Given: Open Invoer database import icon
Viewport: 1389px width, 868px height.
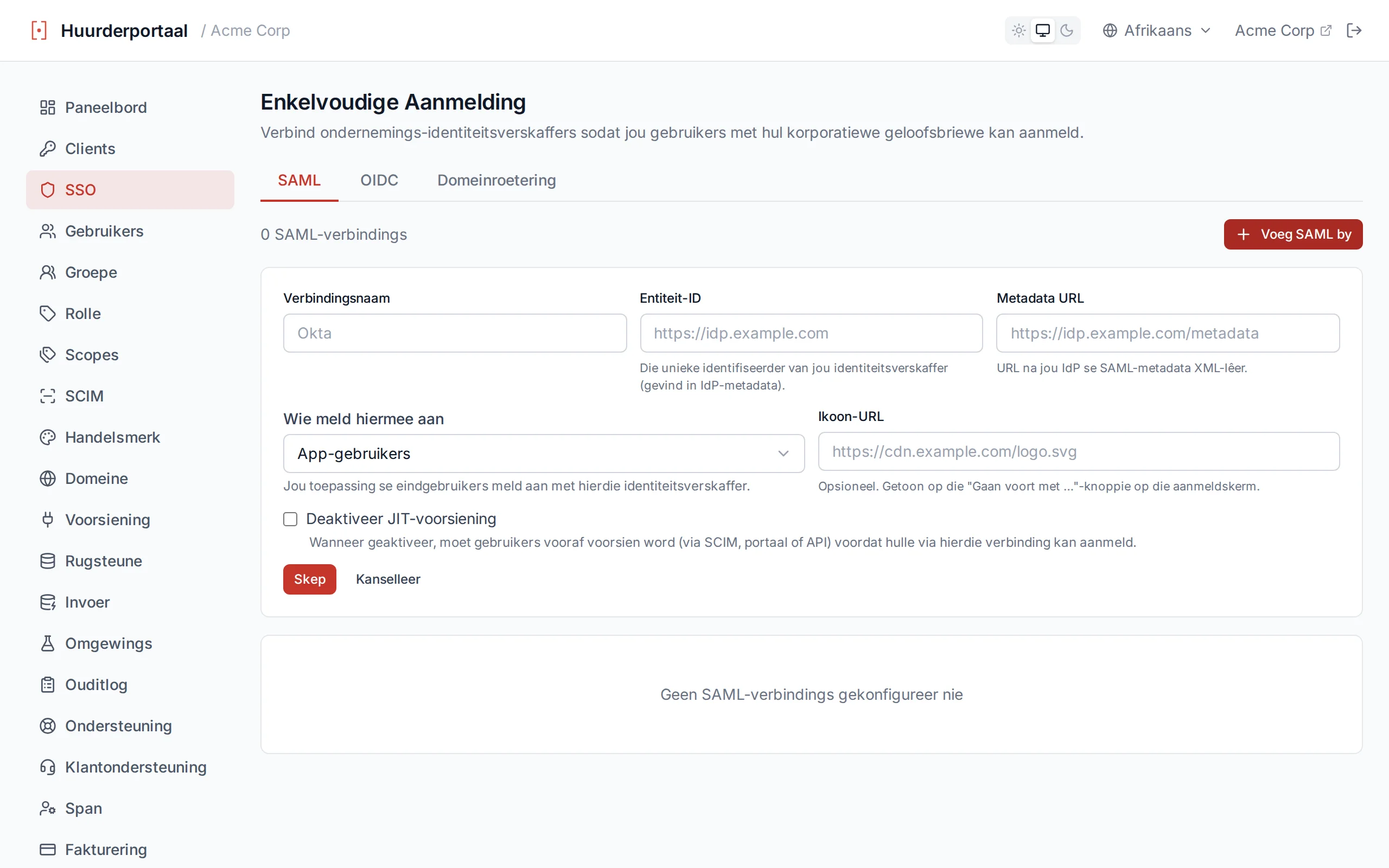Looking at the screenshot, I should click(x=48, y=602).
